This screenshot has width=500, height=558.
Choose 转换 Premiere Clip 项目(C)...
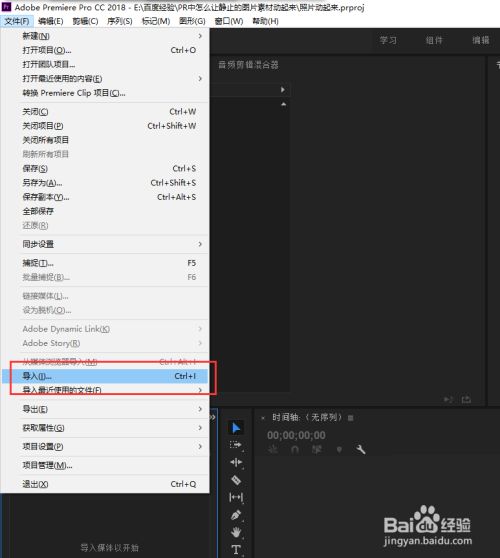point(105,93)
